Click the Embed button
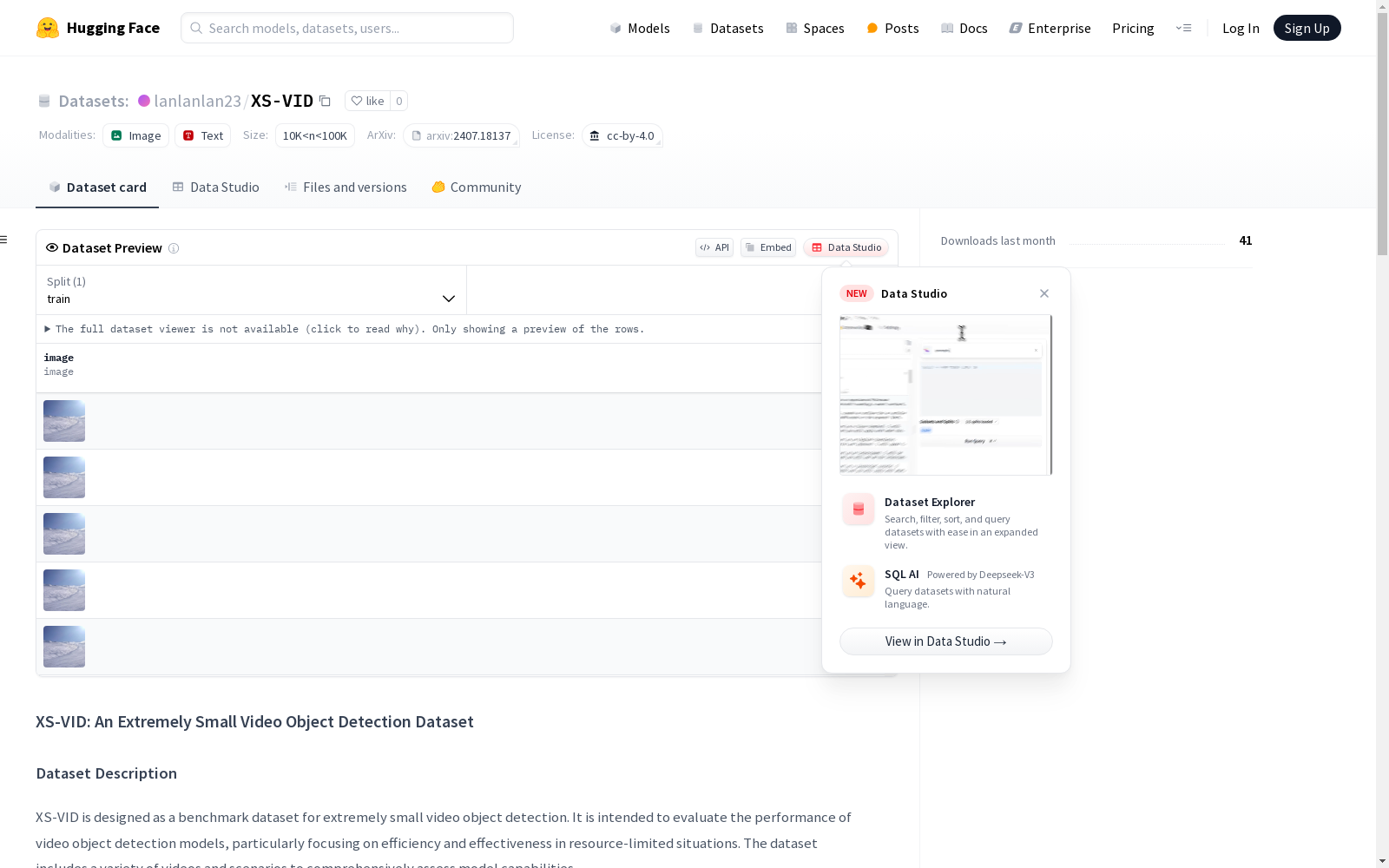The width and height of the screenshot is (1389, 868). coord(768,247)
